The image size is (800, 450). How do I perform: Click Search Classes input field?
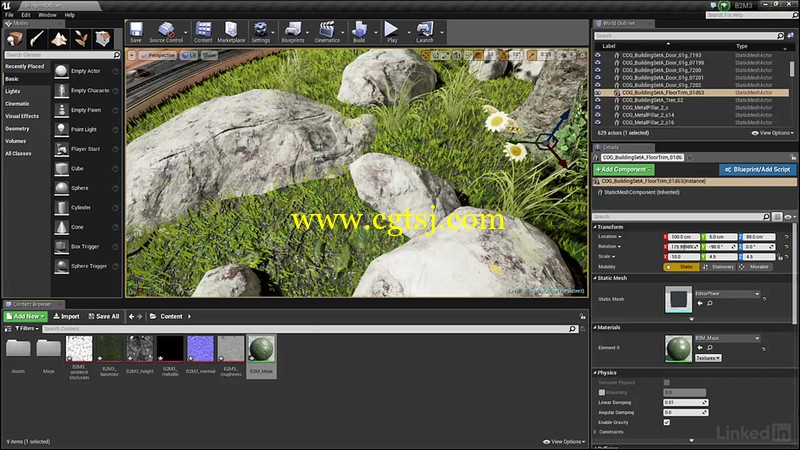click(x=62, y=55)
